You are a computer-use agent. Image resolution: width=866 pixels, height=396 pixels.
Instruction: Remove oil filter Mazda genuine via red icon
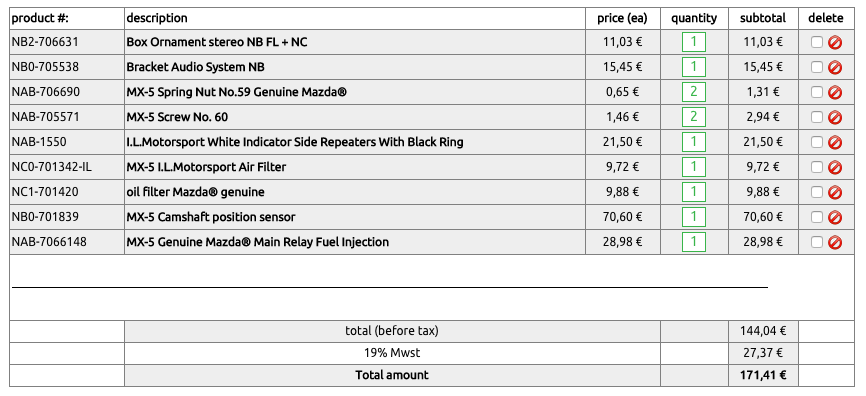pyautogui.click(x=835, y=192)
